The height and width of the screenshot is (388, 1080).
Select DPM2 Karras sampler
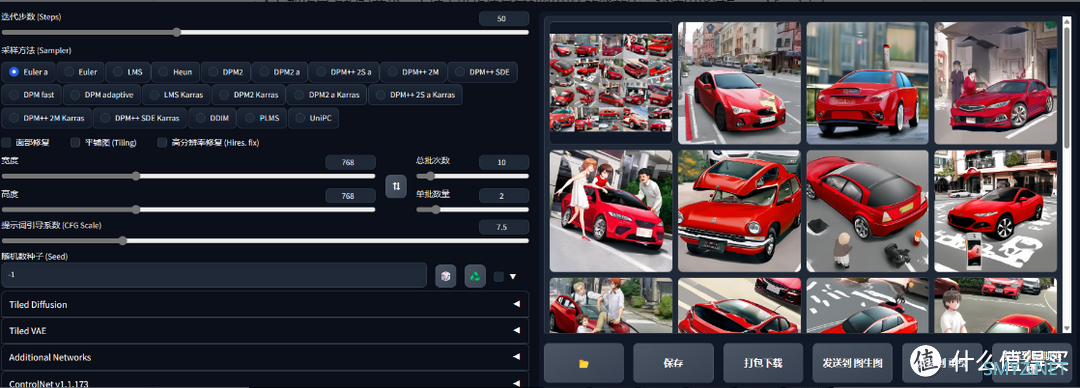[249, 94]
